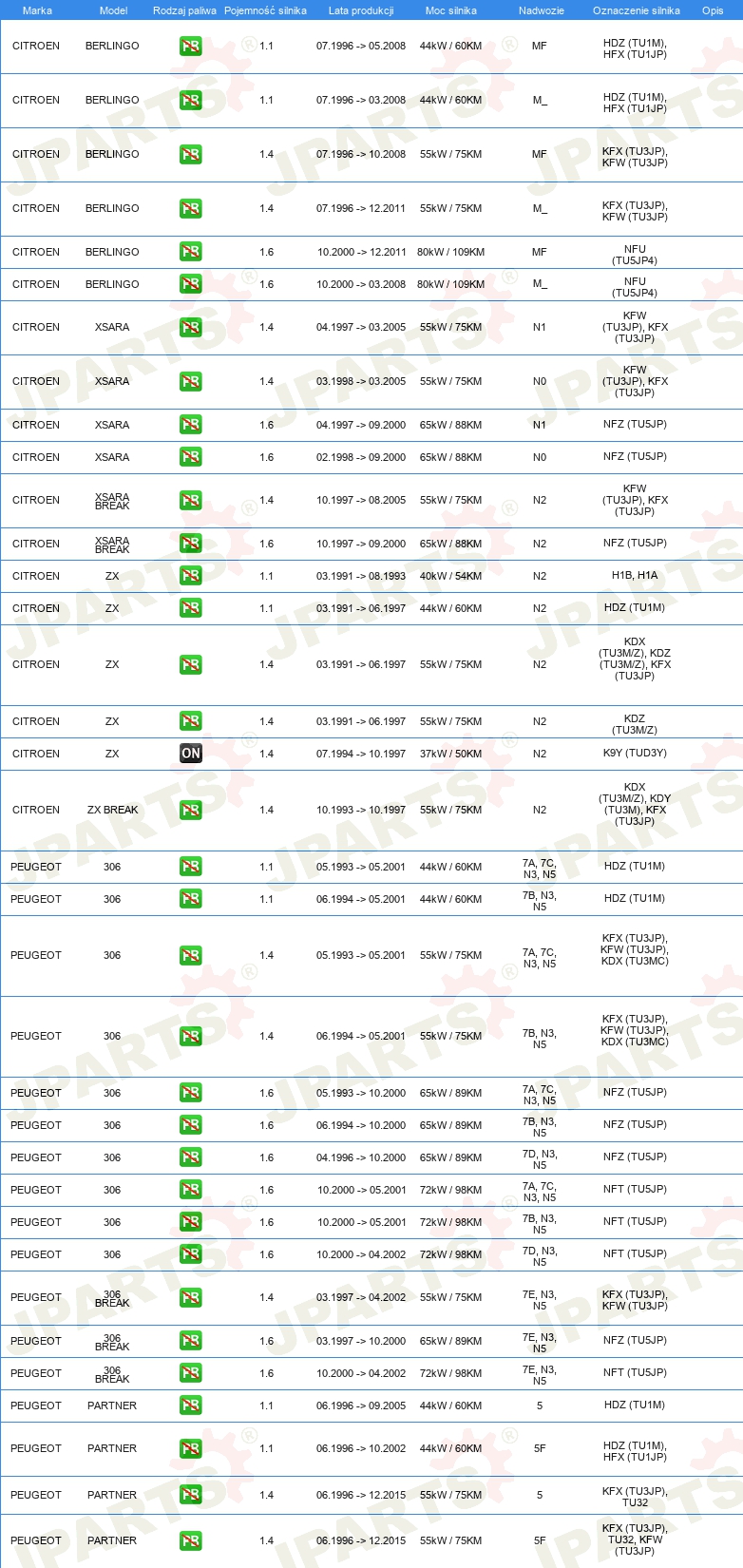Screen dimensions: 743x1568
Task: Click PB icon in Partner 1.1 body 5 row
Action: click(191, 1405)
